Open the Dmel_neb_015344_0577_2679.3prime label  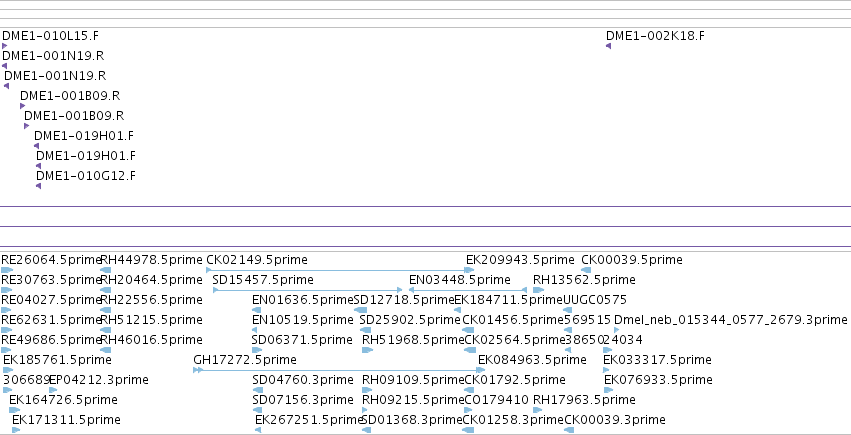coord(731,320)
